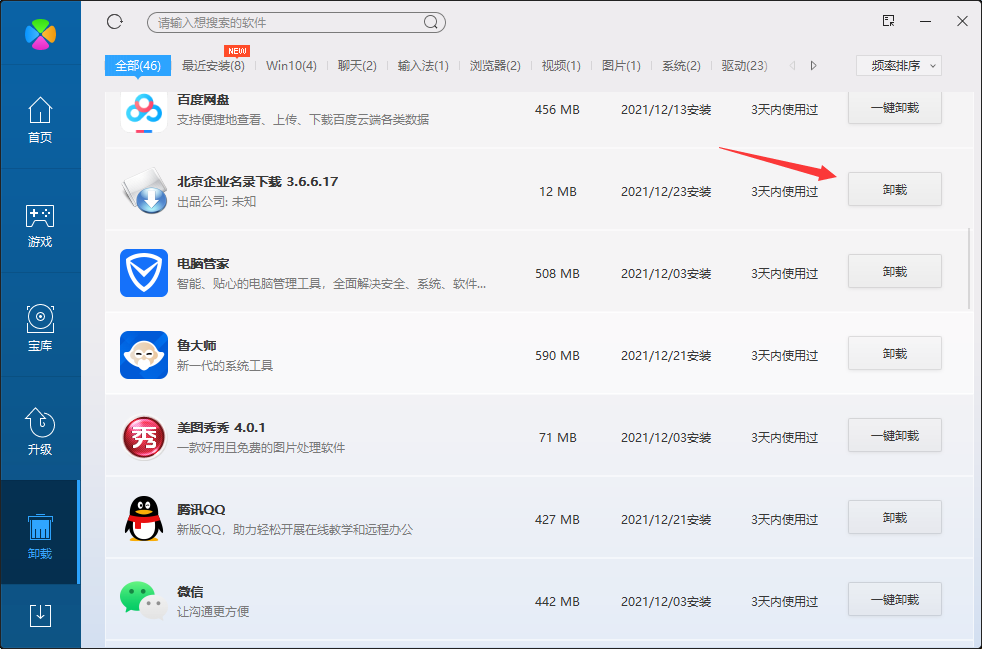Minimize the software manager window
982x649 pixels.
pyautogui.click(x=926, y=21)
